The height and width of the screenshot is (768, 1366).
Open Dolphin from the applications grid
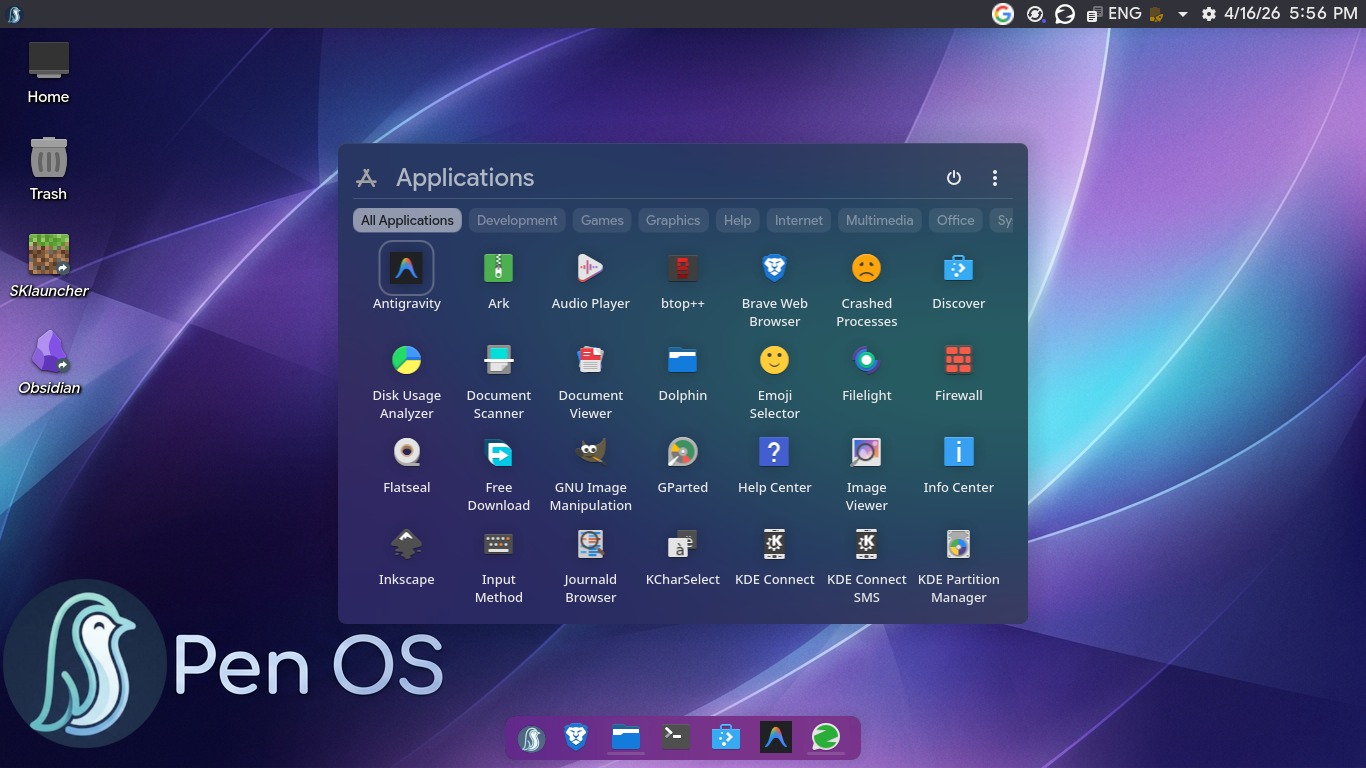point(682,369)
